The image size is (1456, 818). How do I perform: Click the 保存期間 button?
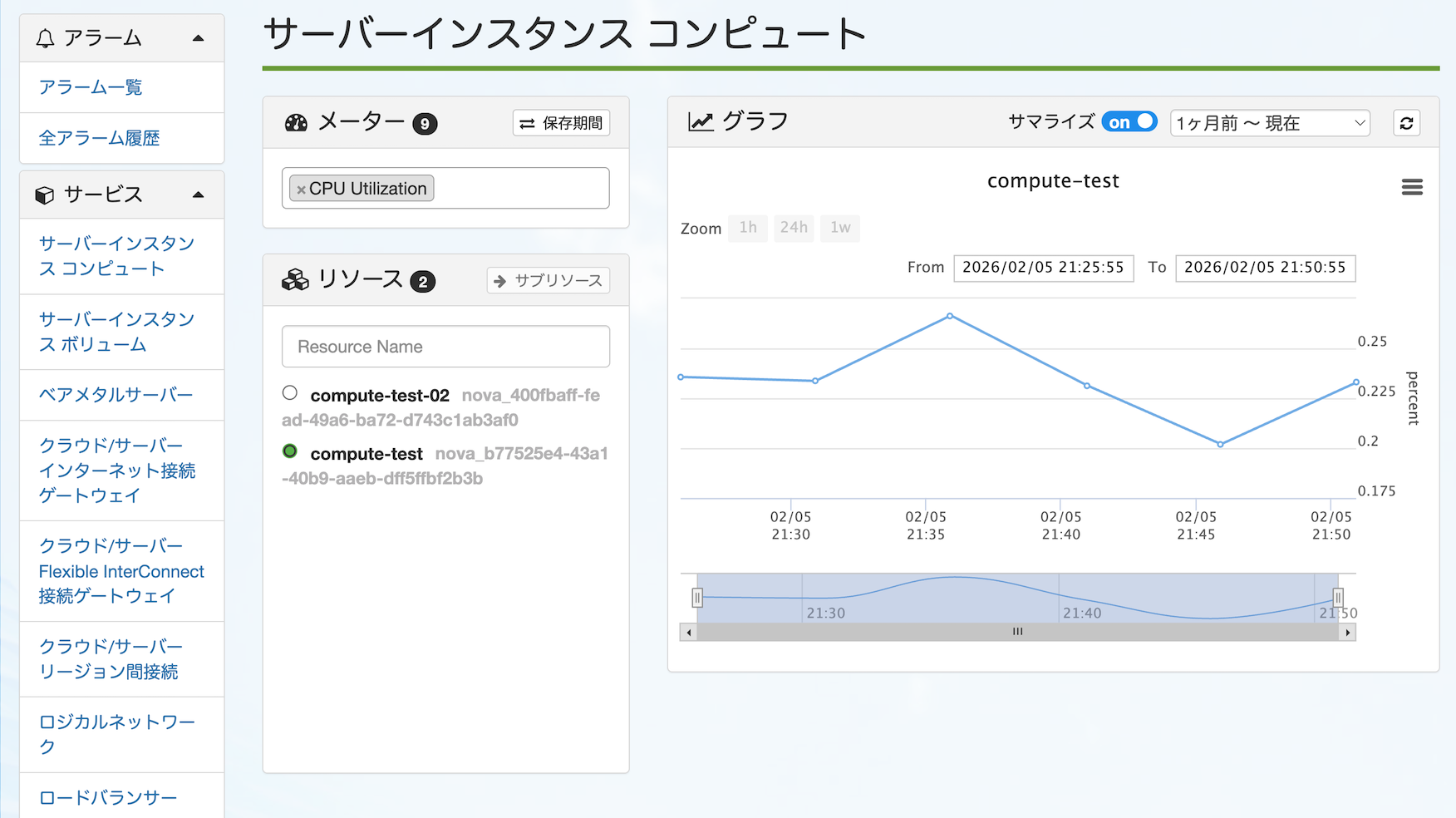561,123
